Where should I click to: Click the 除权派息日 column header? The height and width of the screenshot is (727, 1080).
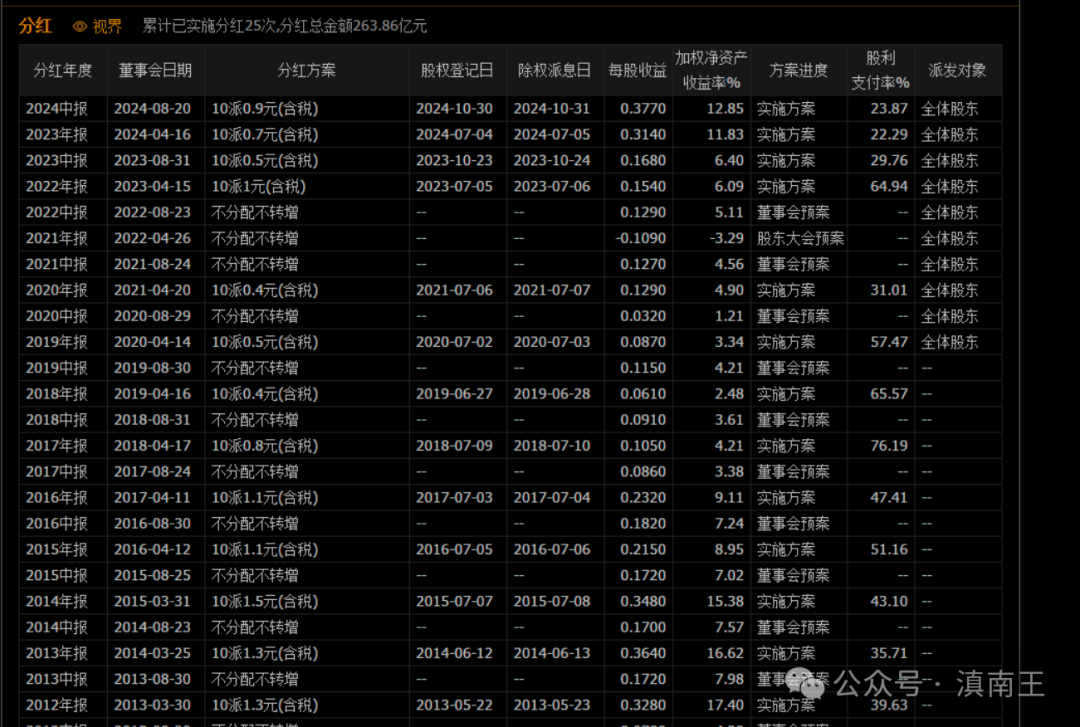coord(554,70)
